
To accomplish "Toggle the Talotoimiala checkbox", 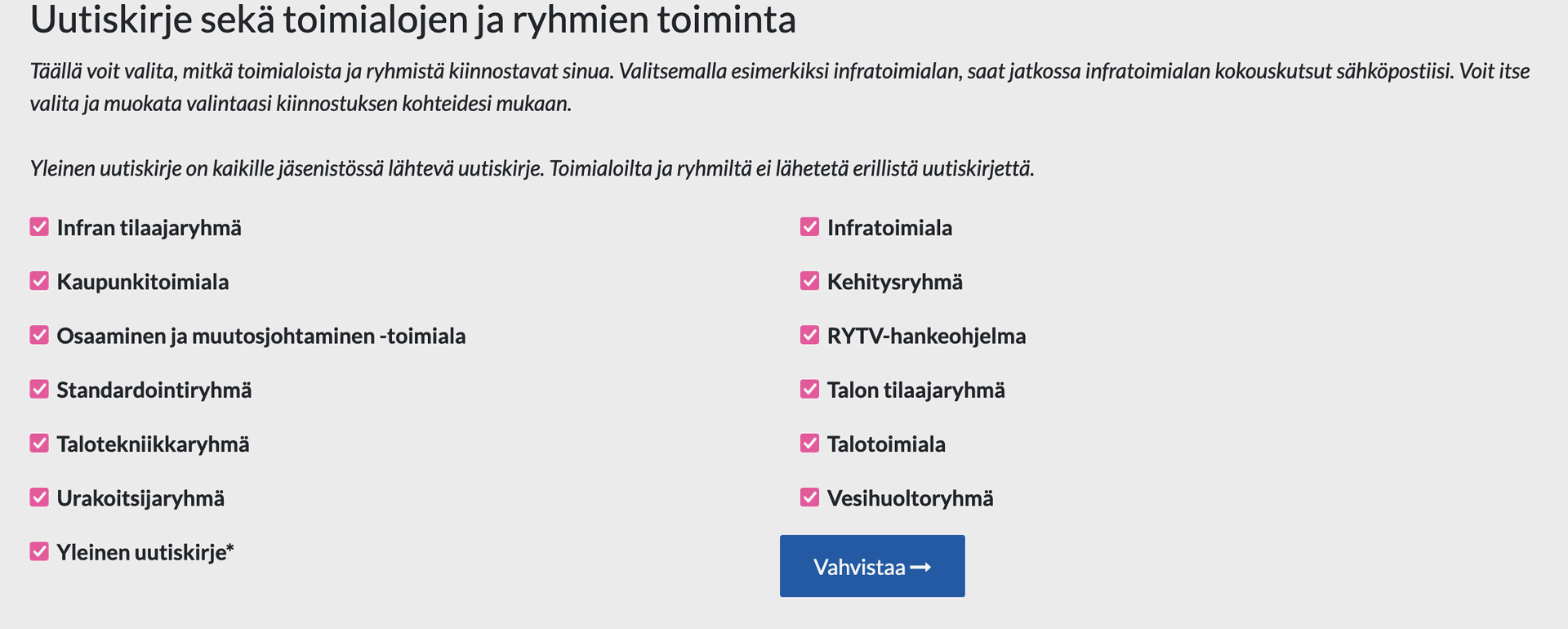I will (809, 444).
